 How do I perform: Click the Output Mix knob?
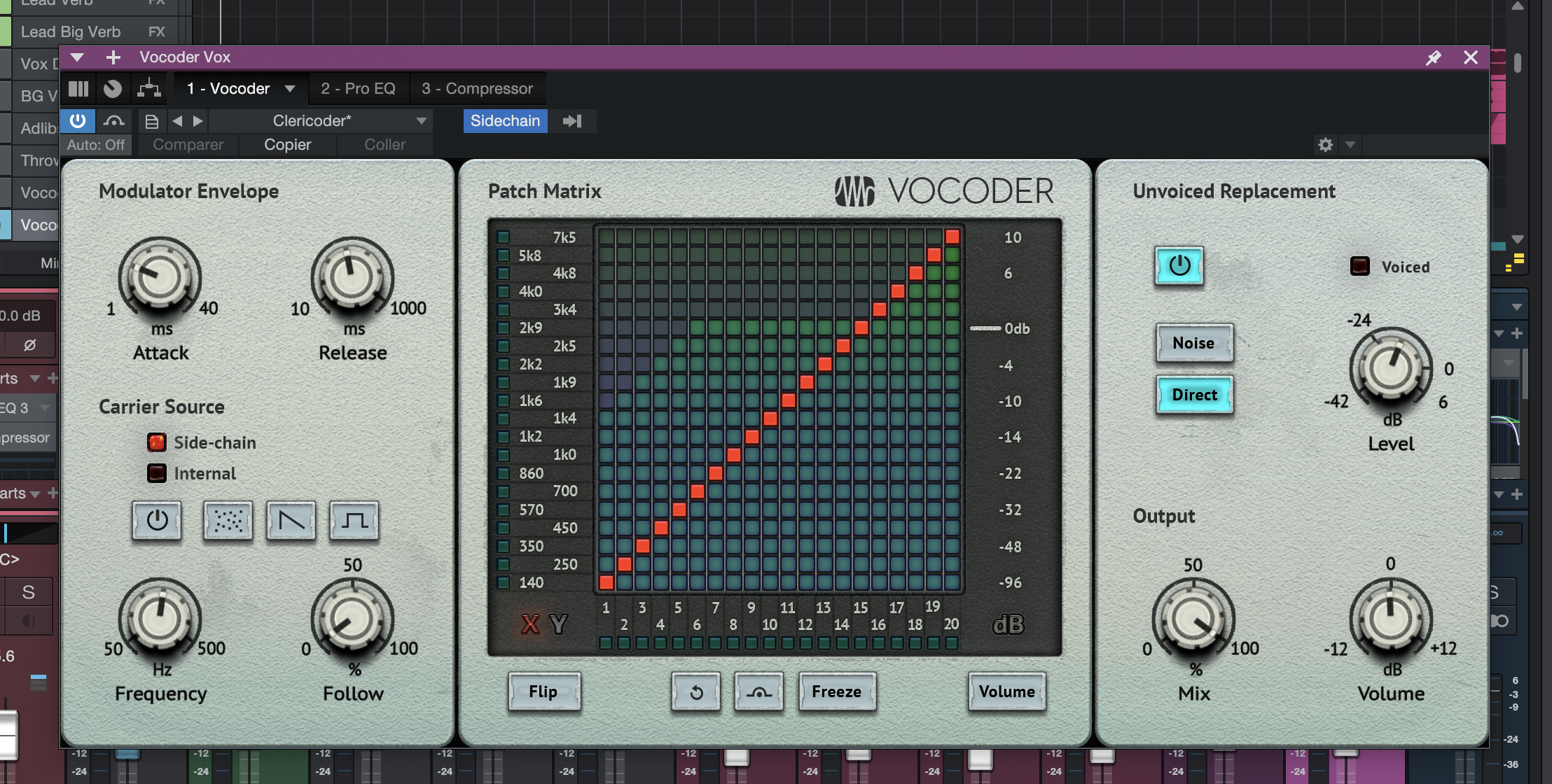[1193, 618]
